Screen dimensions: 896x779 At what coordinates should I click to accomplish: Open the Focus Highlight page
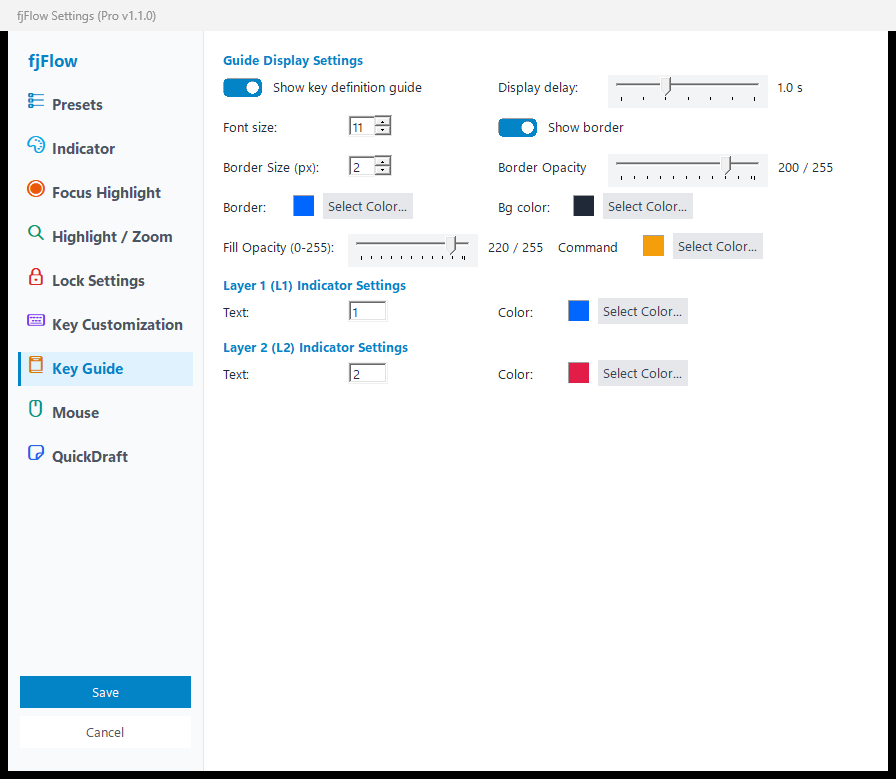[x=106, y=193]
